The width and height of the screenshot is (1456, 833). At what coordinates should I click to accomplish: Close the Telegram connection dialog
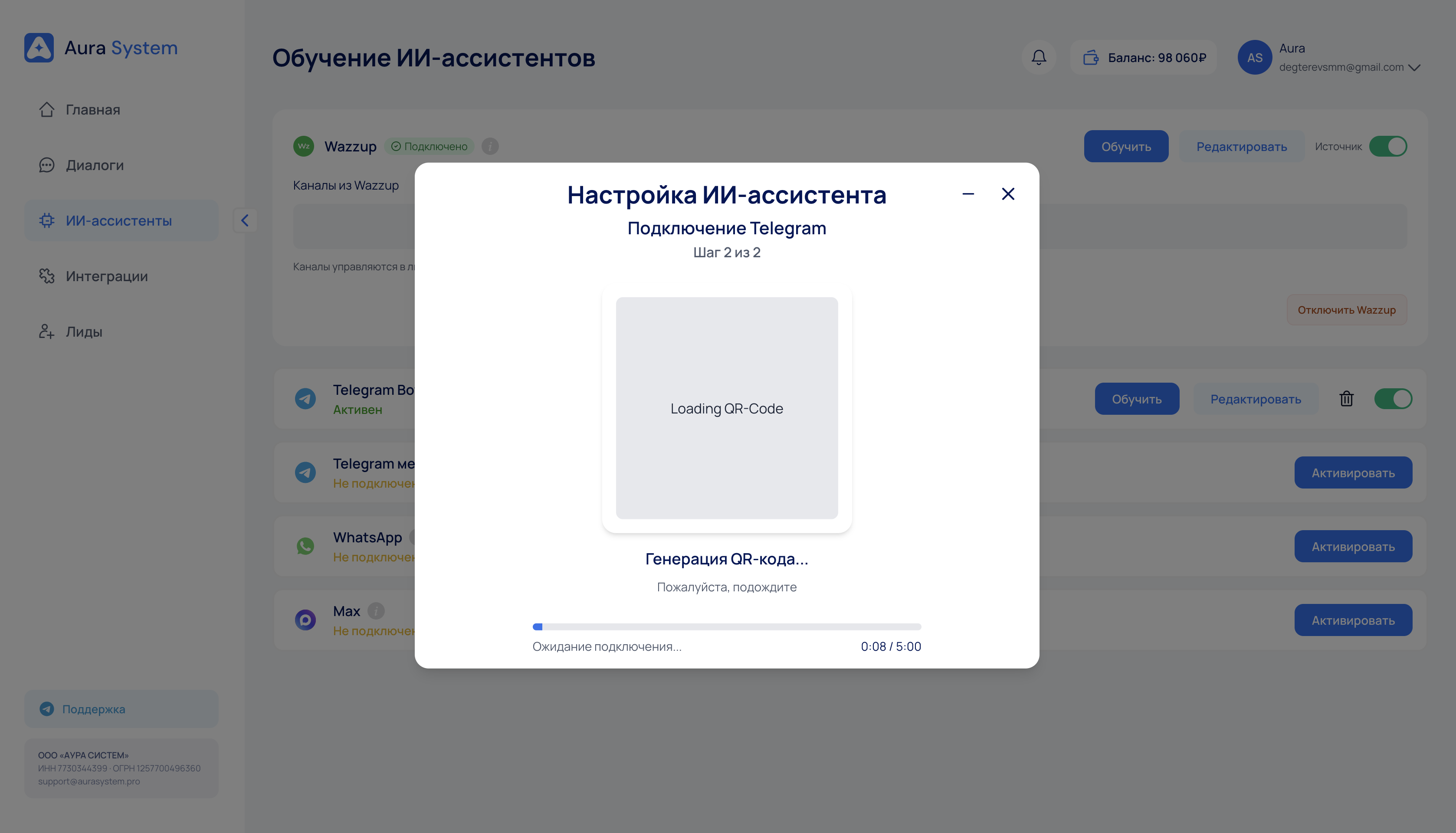click(x=1008, y=194)
